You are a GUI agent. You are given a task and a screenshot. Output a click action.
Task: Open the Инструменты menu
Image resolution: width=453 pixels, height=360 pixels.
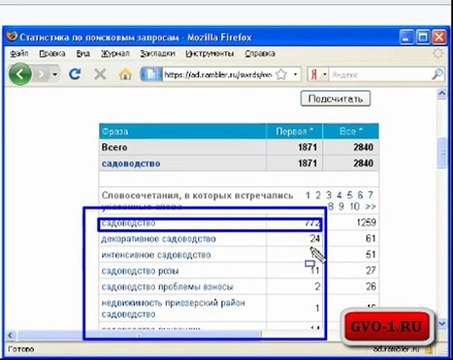coord(210,53)
